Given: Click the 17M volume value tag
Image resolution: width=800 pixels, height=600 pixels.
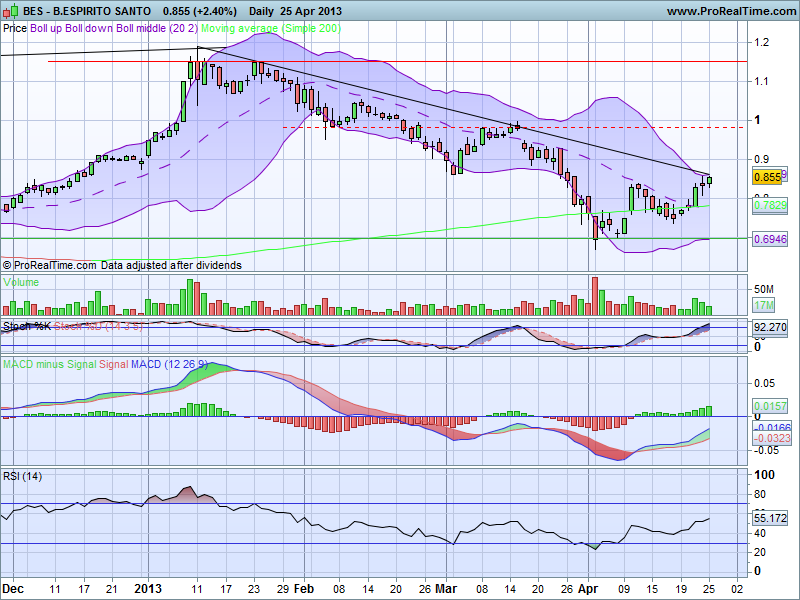Looking at the screenshot, I should [764, 305].
